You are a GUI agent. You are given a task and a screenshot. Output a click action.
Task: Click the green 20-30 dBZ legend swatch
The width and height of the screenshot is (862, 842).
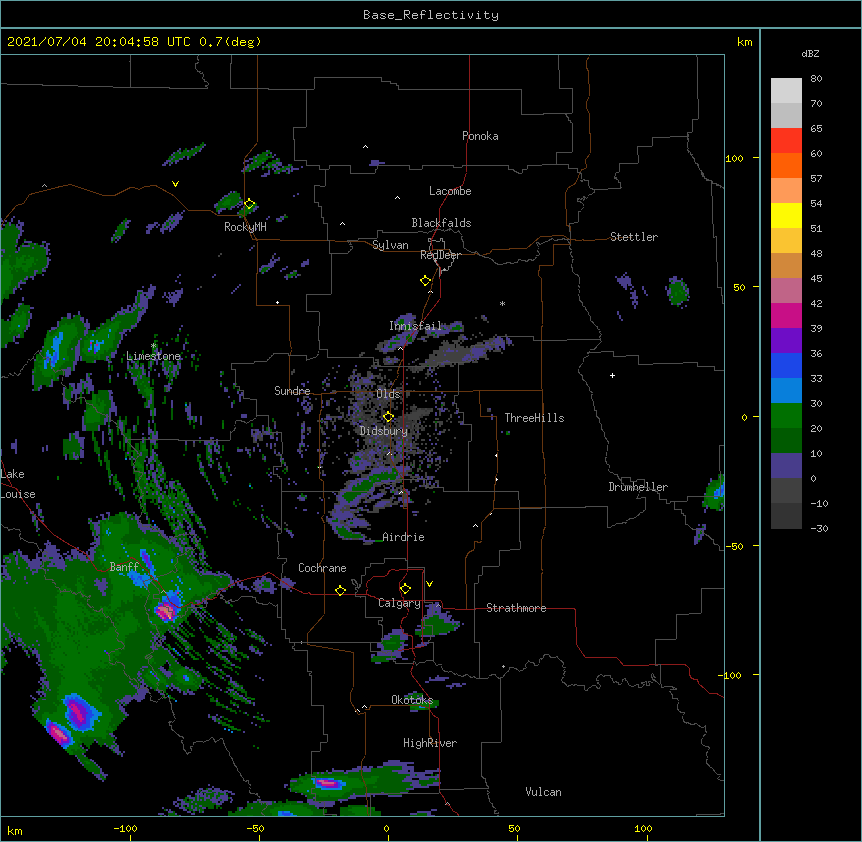[786, 416]
